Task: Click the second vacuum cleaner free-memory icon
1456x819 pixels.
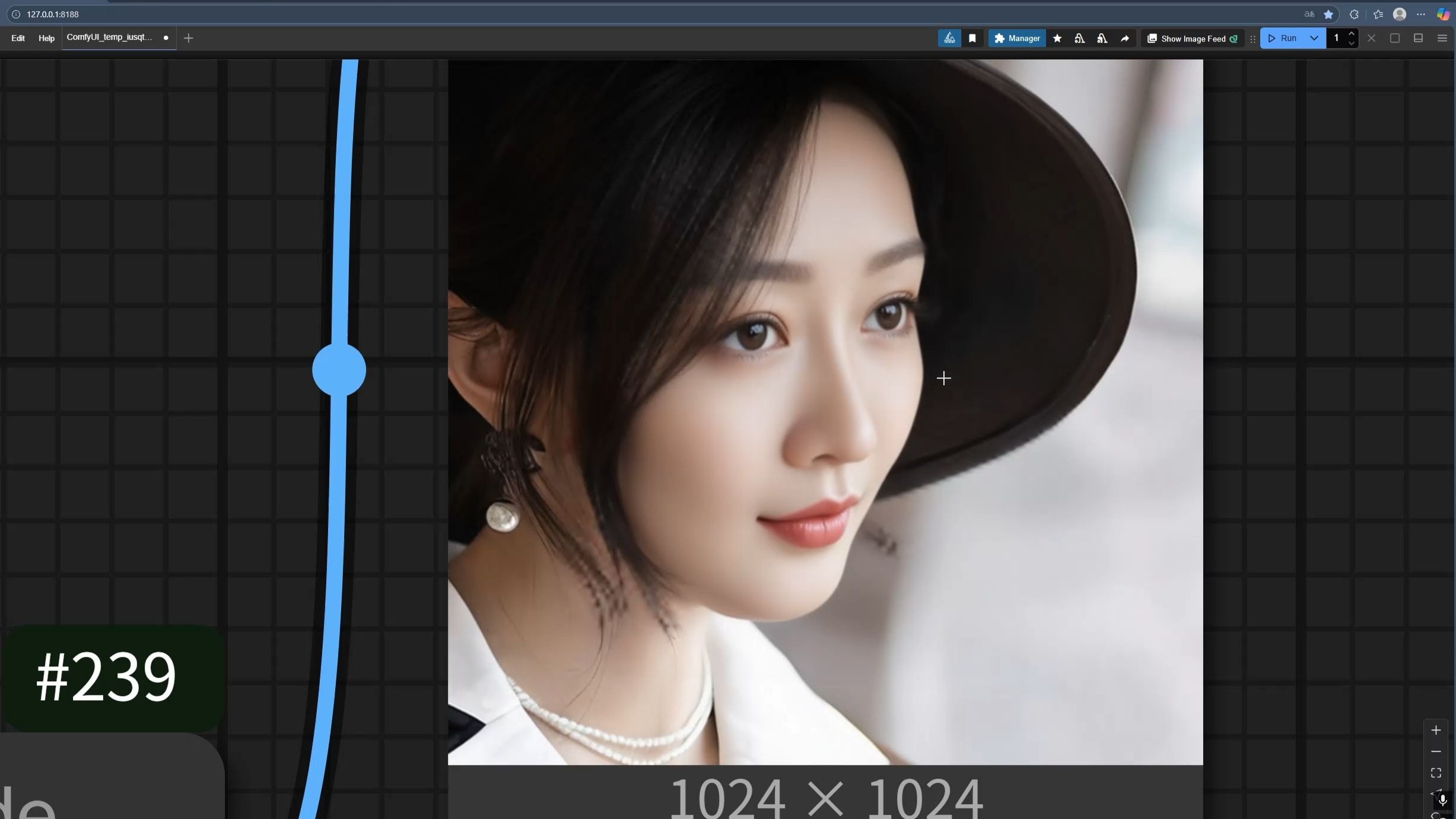Action: pos(1102,39)
